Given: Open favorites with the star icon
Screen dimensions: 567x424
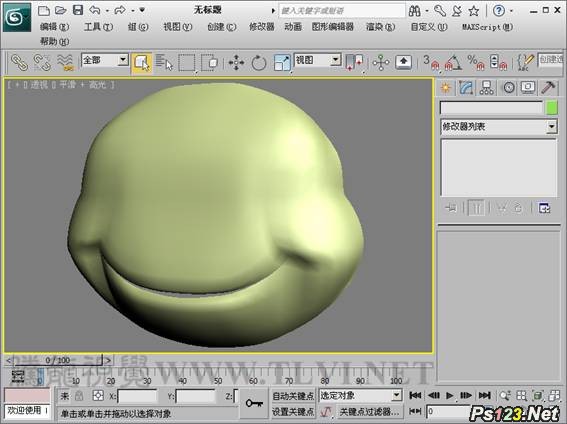Looking at the screenshot, I should [x=474, y=11].
